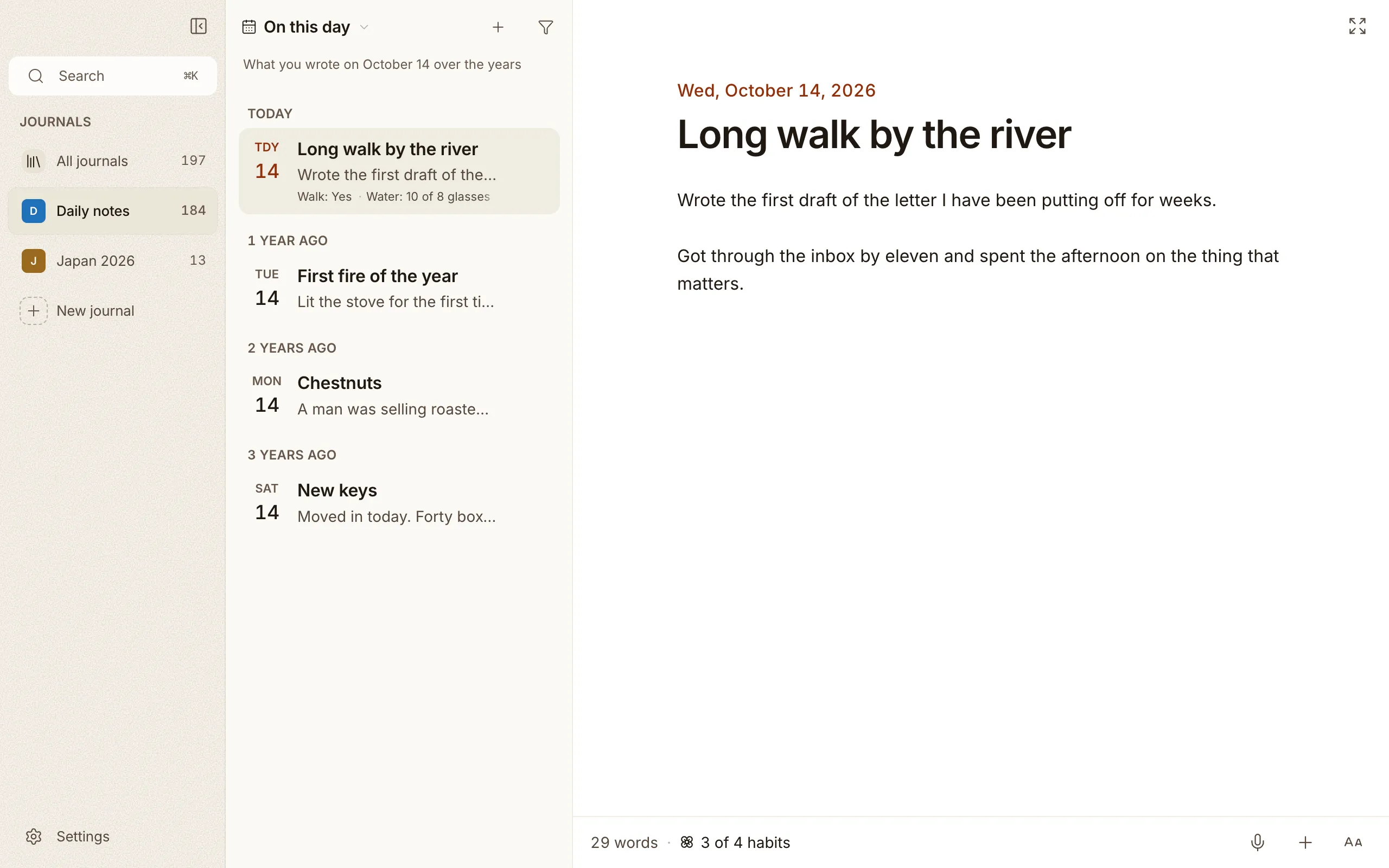Collapse the sidebar with the panel icon

(198, 27)
